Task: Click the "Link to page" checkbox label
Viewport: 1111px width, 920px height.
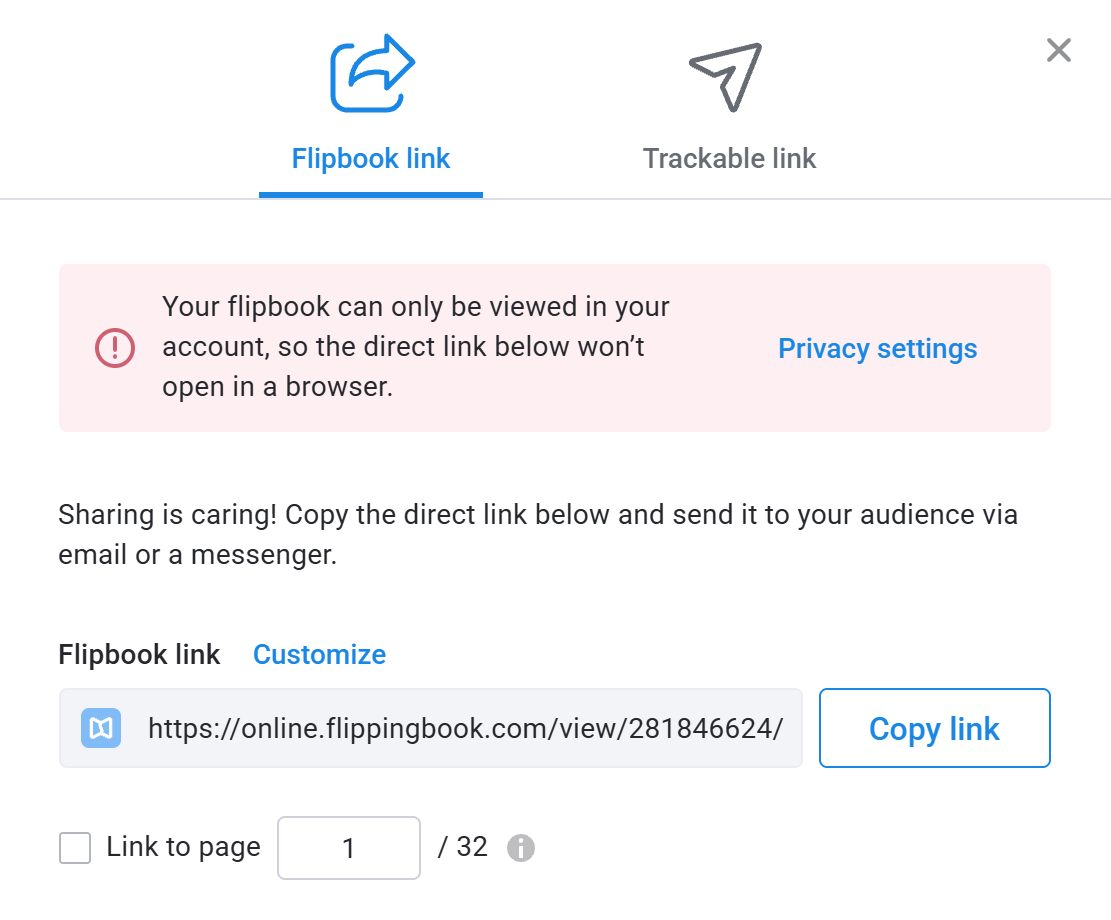Action: pyautogui.click(x=183, y=847)
